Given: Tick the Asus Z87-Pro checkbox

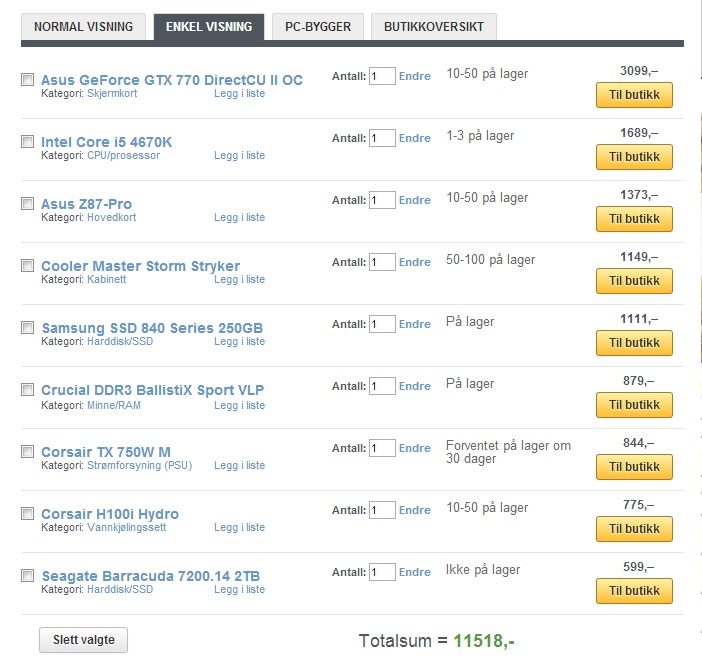Looking at the screenshot, I should coord(28,204).
